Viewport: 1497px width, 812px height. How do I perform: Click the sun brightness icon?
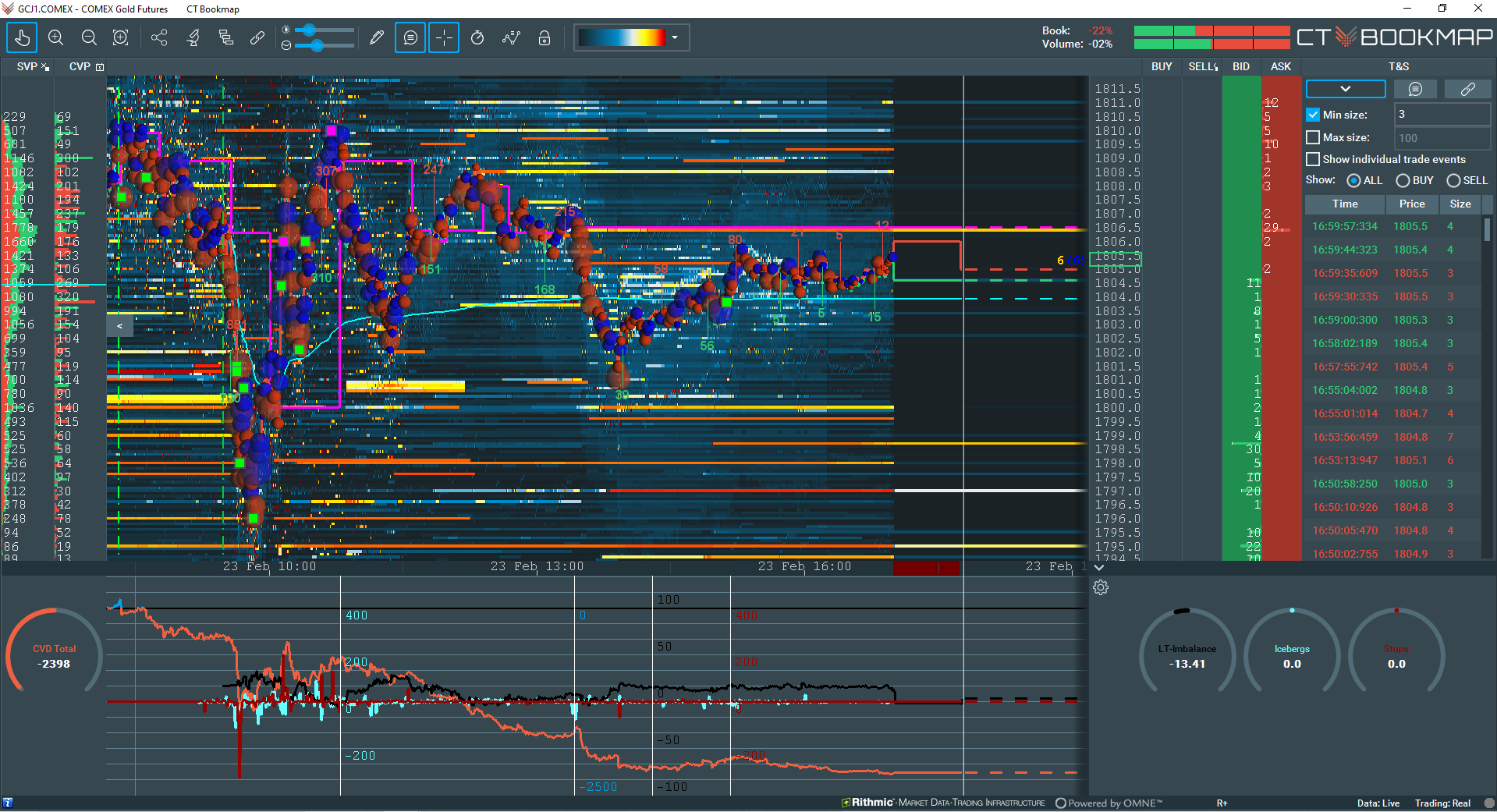coord(286,30)
